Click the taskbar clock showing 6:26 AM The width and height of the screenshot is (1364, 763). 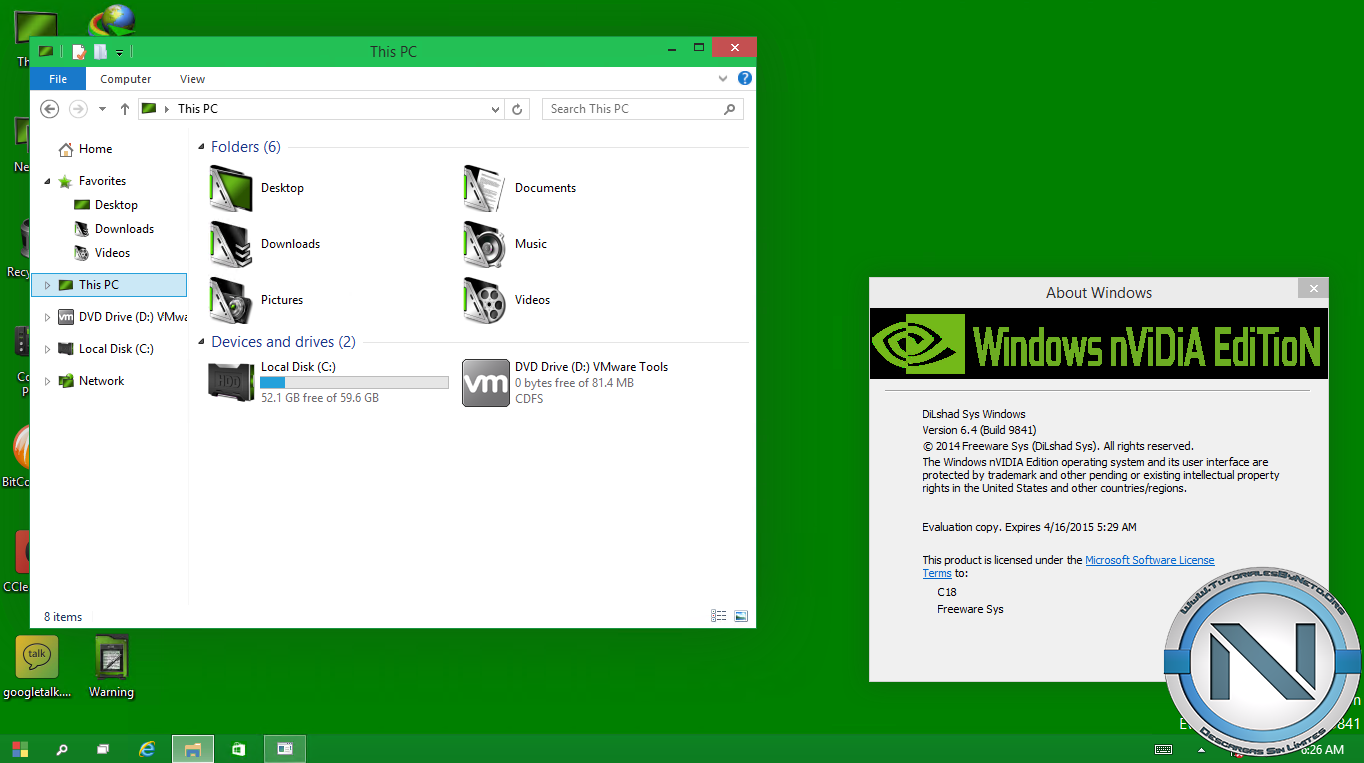(1322, 749)
